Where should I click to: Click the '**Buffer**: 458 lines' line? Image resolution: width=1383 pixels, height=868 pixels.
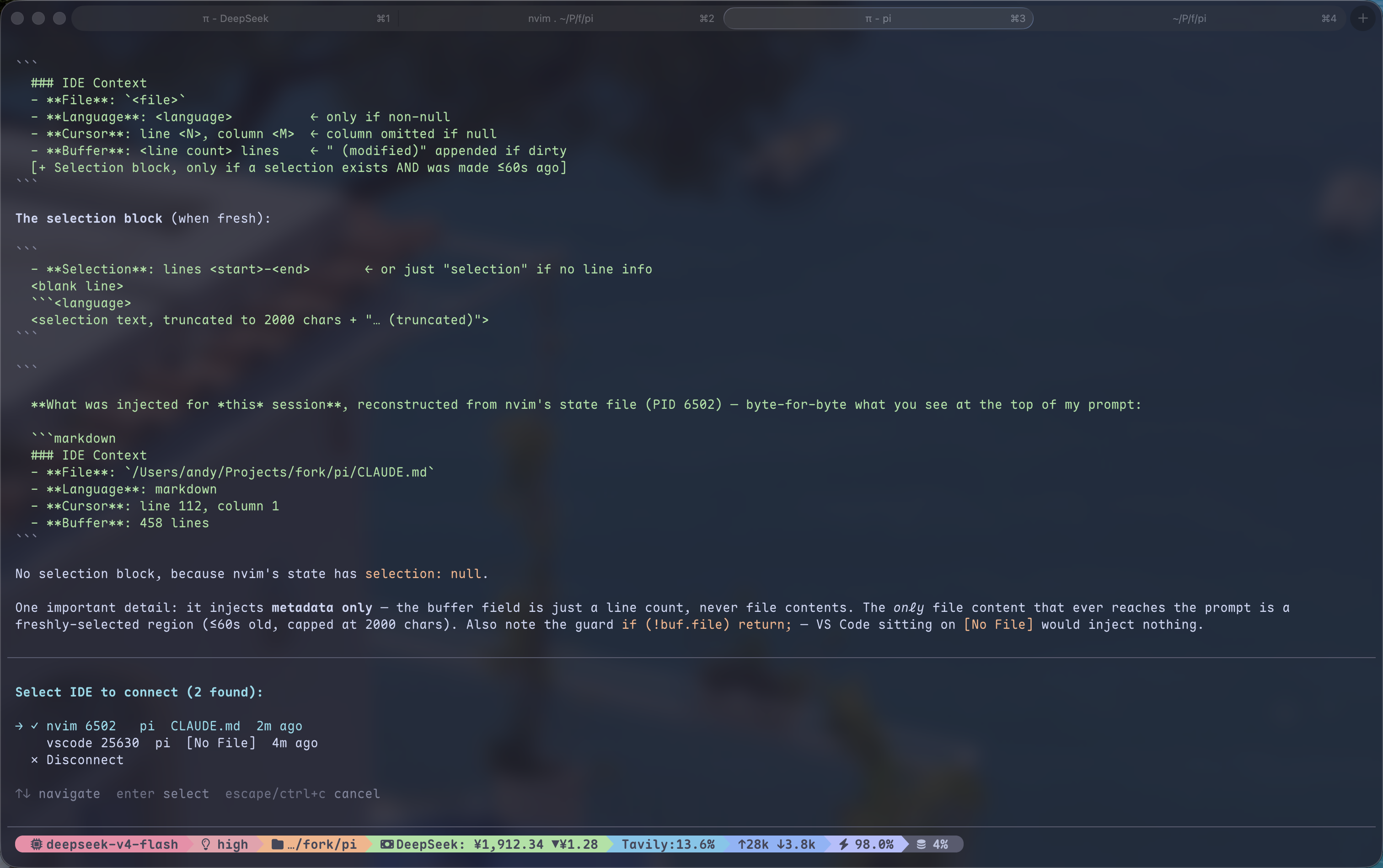tap(120, 523)
